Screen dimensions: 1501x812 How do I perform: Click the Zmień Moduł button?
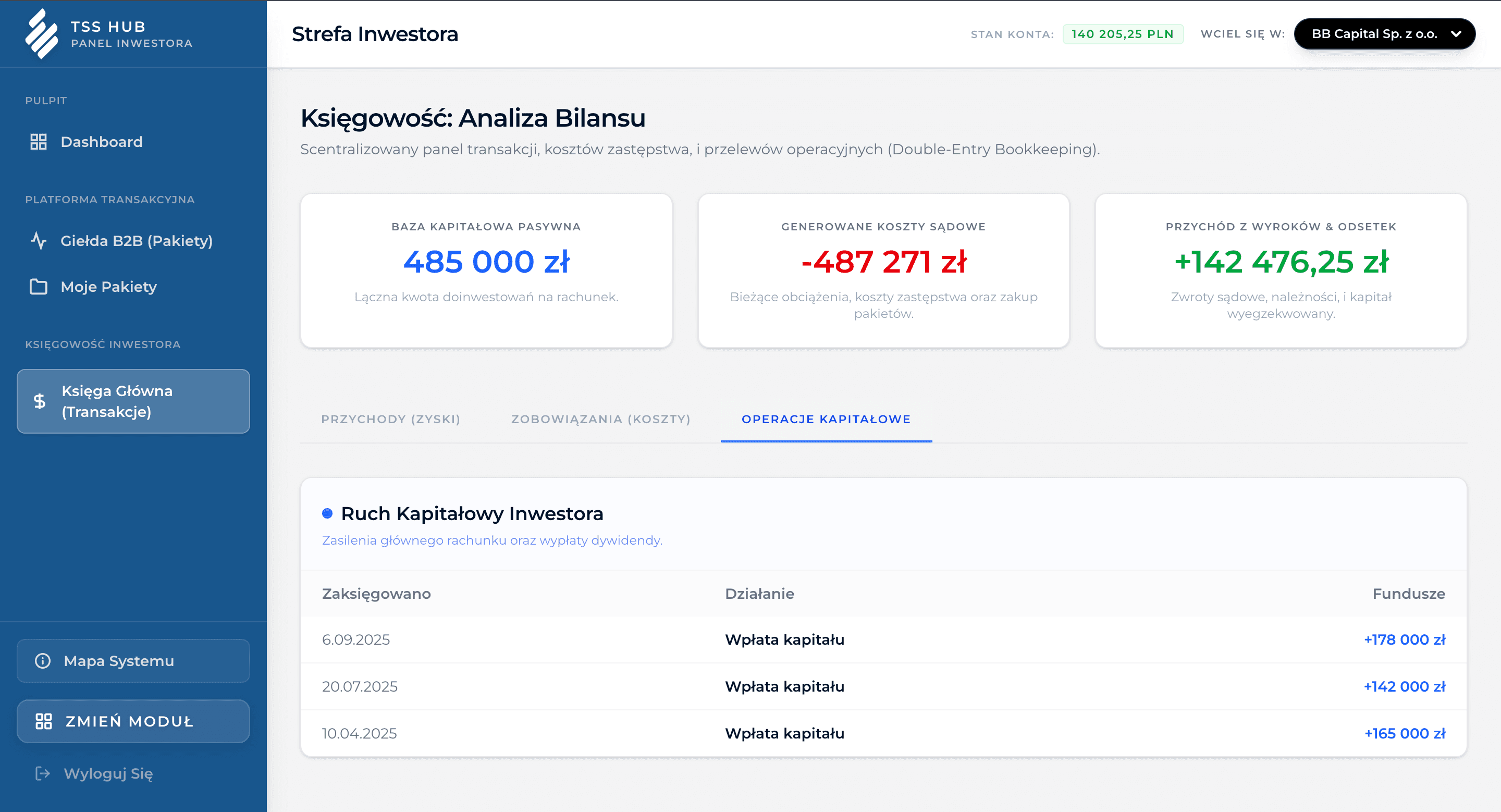click(133, 721)
